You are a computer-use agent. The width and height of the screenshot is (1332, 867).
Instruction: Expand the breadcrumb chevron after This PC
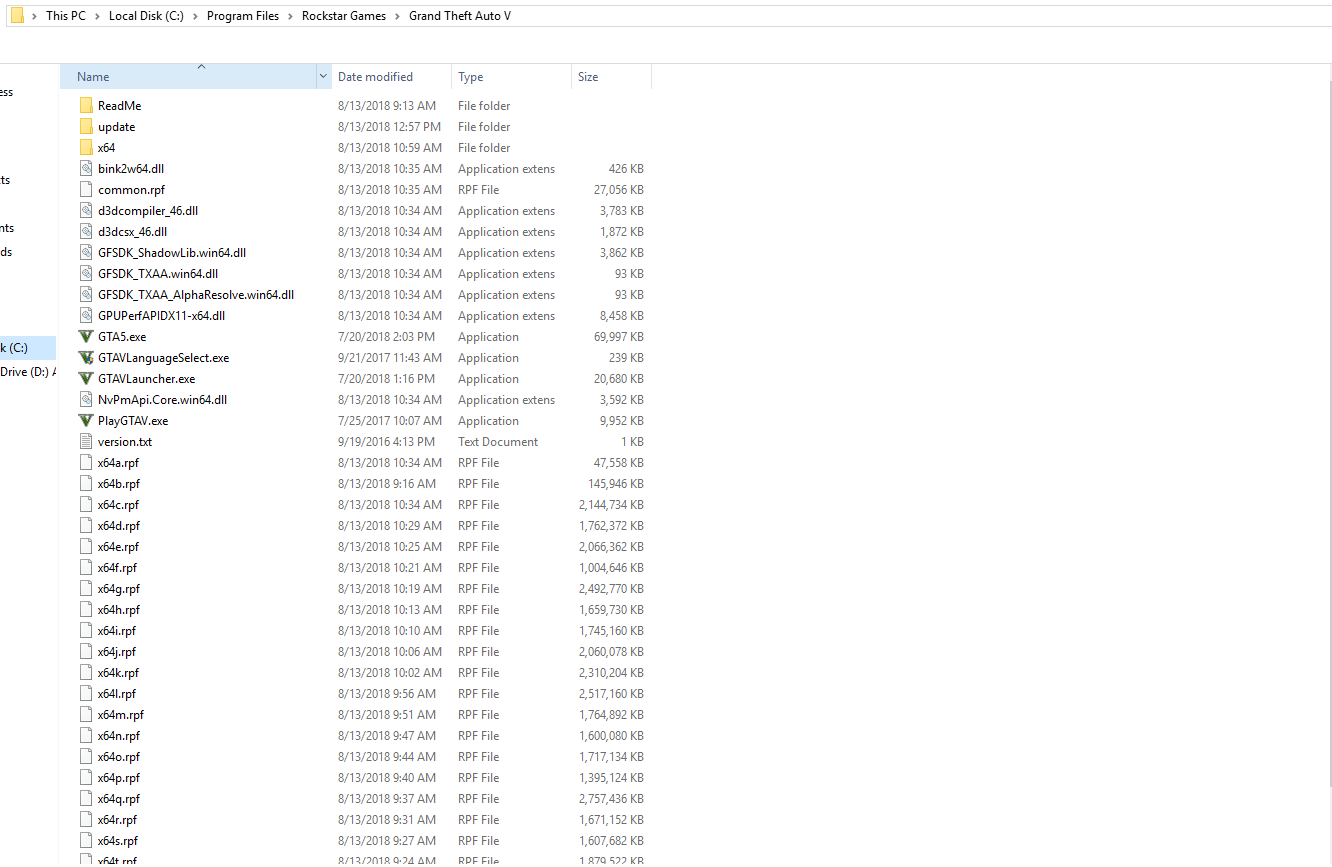coord(98,16)
